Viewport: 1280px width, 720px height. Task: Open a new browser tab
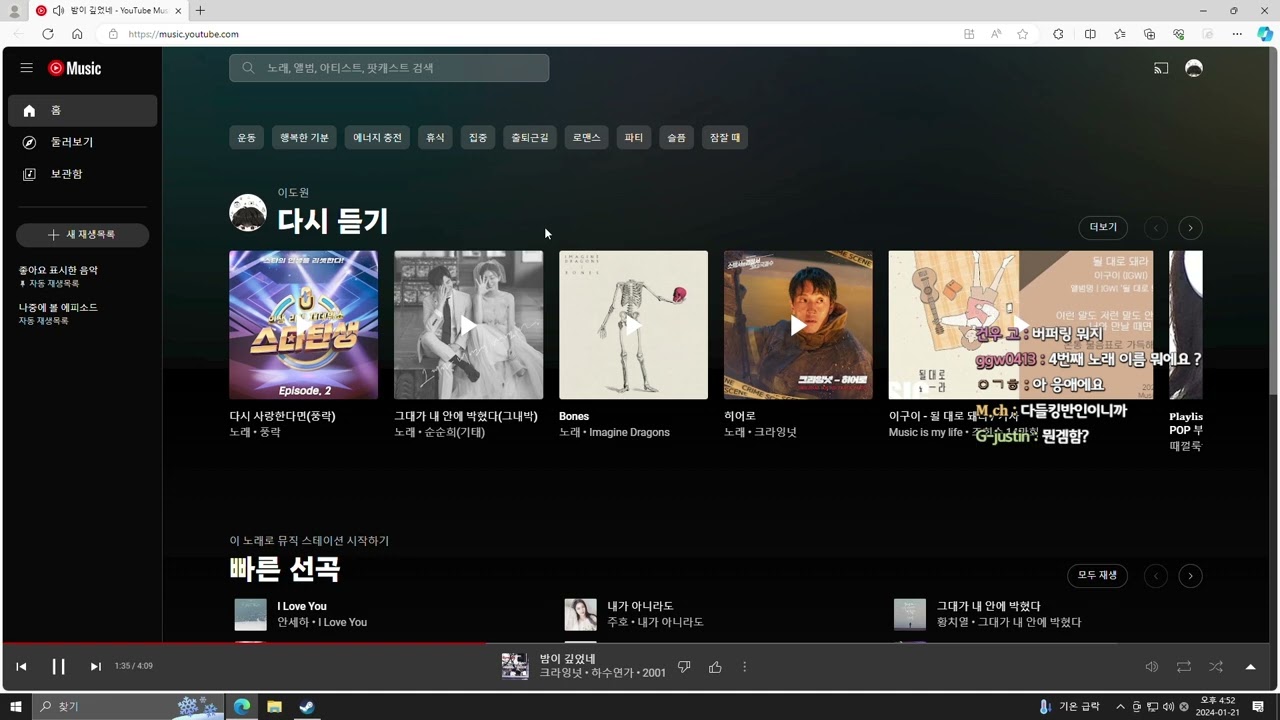(200, 10)
